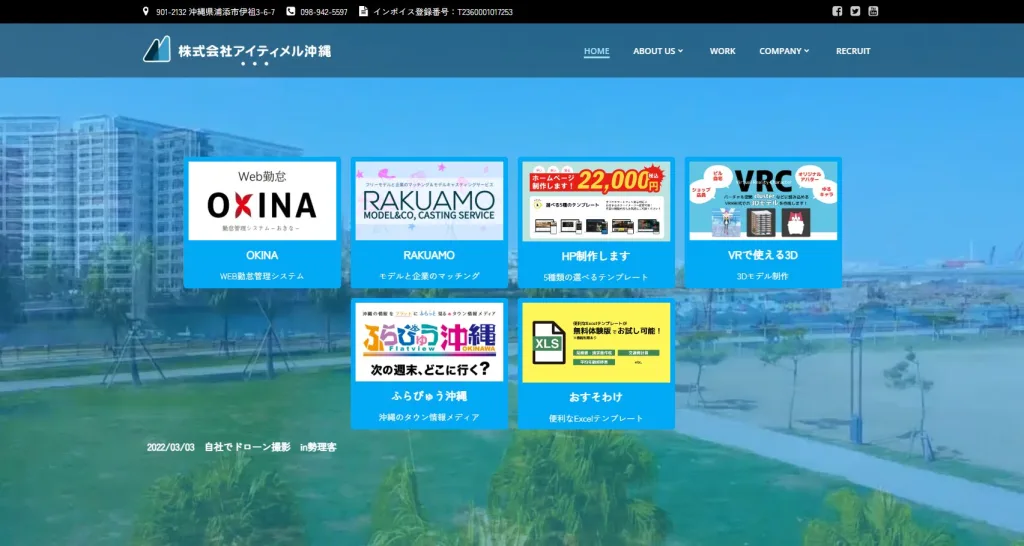Open the 22,000円 homepage production banner
Image resolution: width=1024 pixels, height=546 pixels.
click(x=596, y=201)
